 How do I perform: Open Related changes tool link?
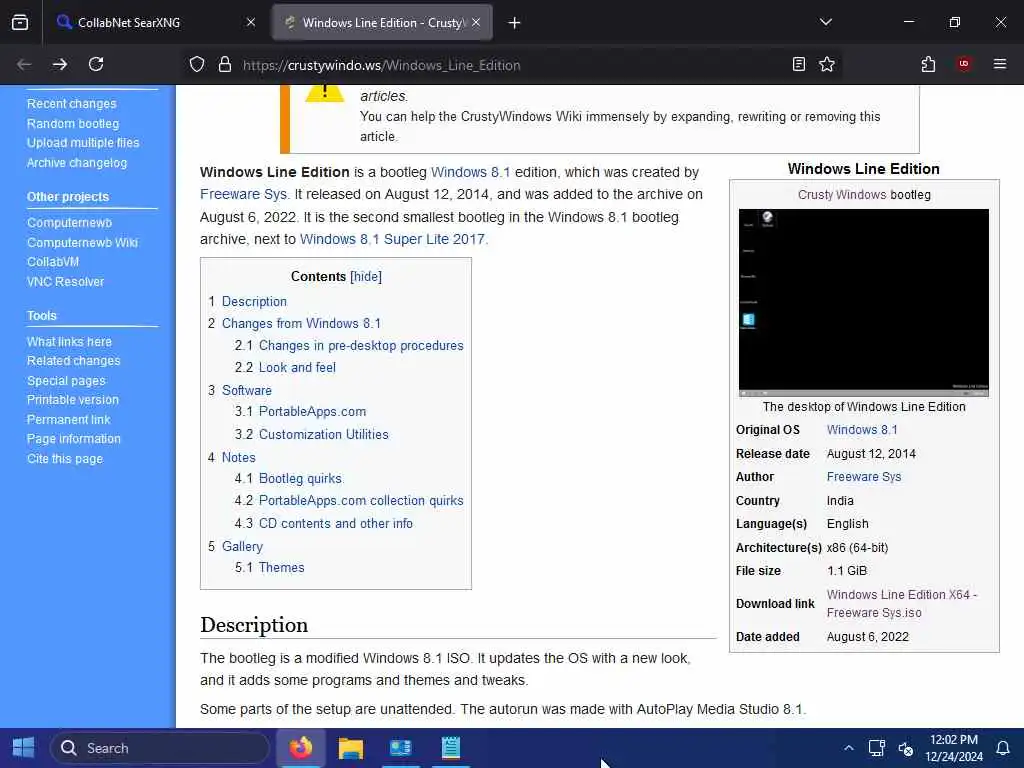coord(73,360)
